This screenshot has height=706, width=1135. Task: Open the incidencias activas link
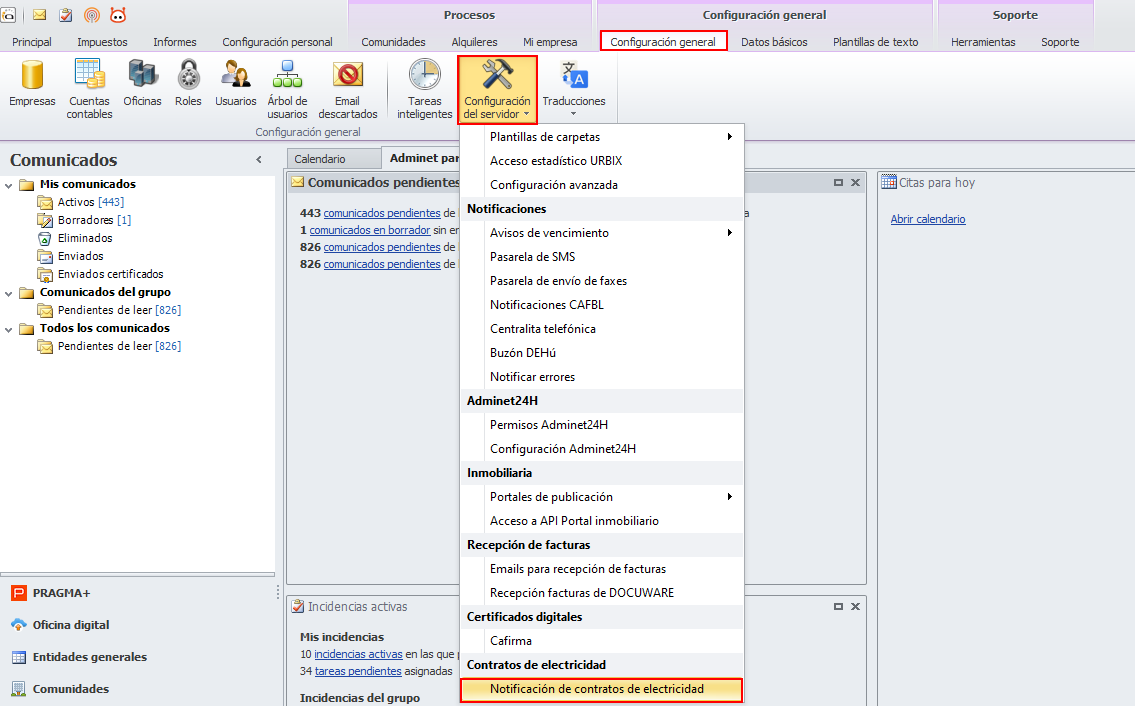[x=358, y=654]
